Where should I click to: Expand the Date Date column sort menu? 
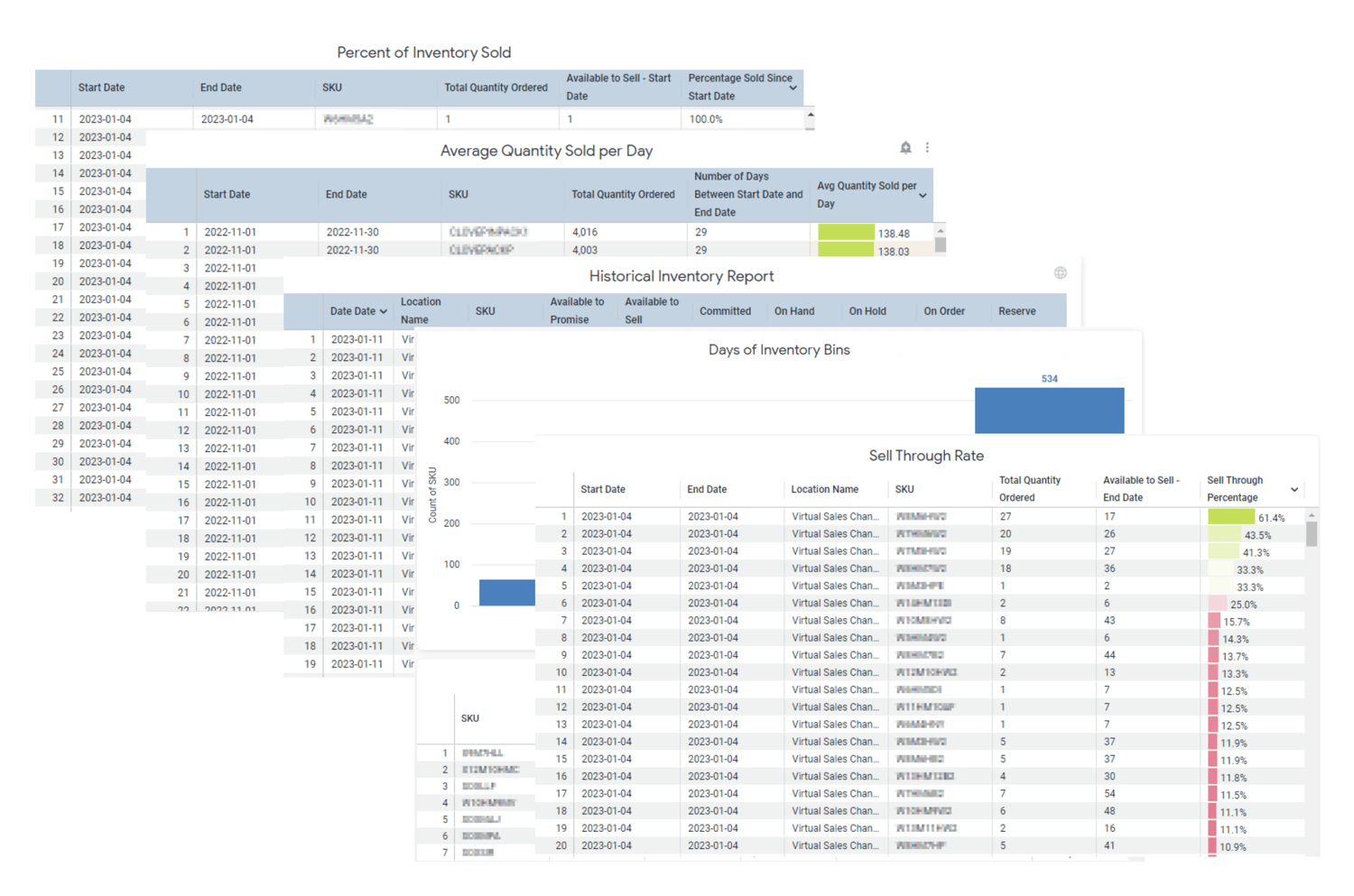[385, 311]
